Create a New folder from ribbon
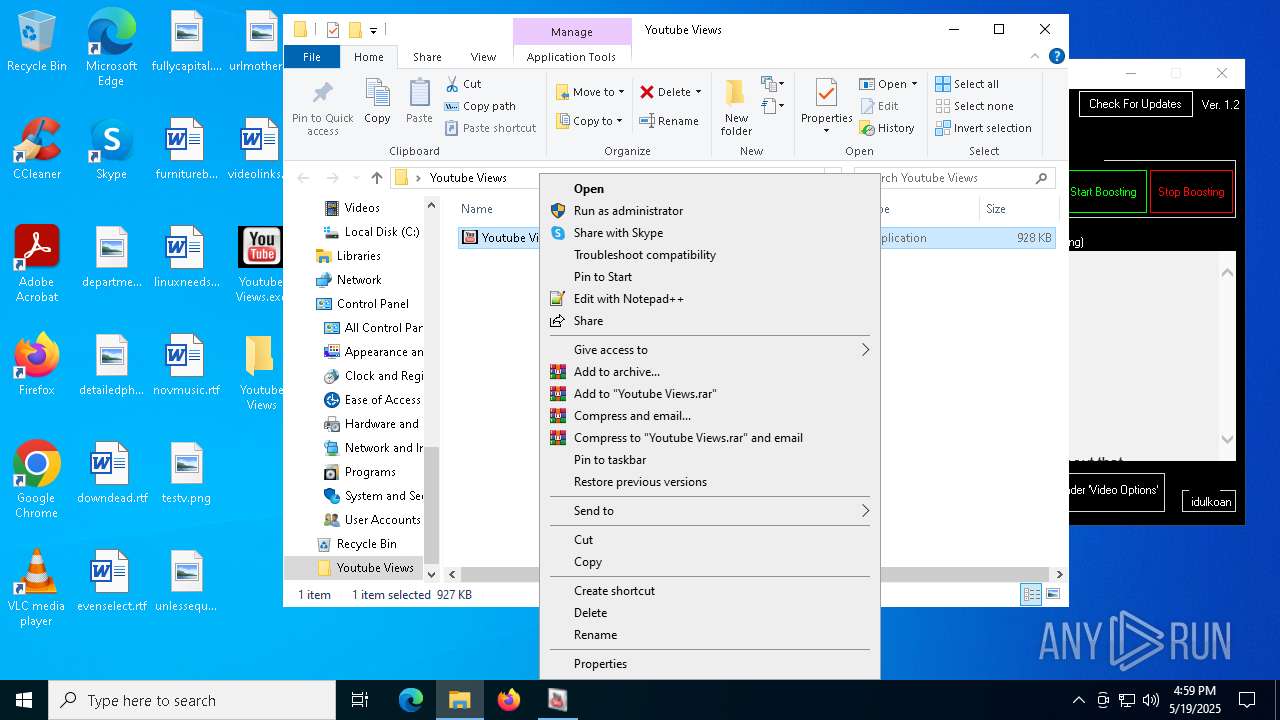Viewport: 1280px width, 720px height. pos(736,108)
